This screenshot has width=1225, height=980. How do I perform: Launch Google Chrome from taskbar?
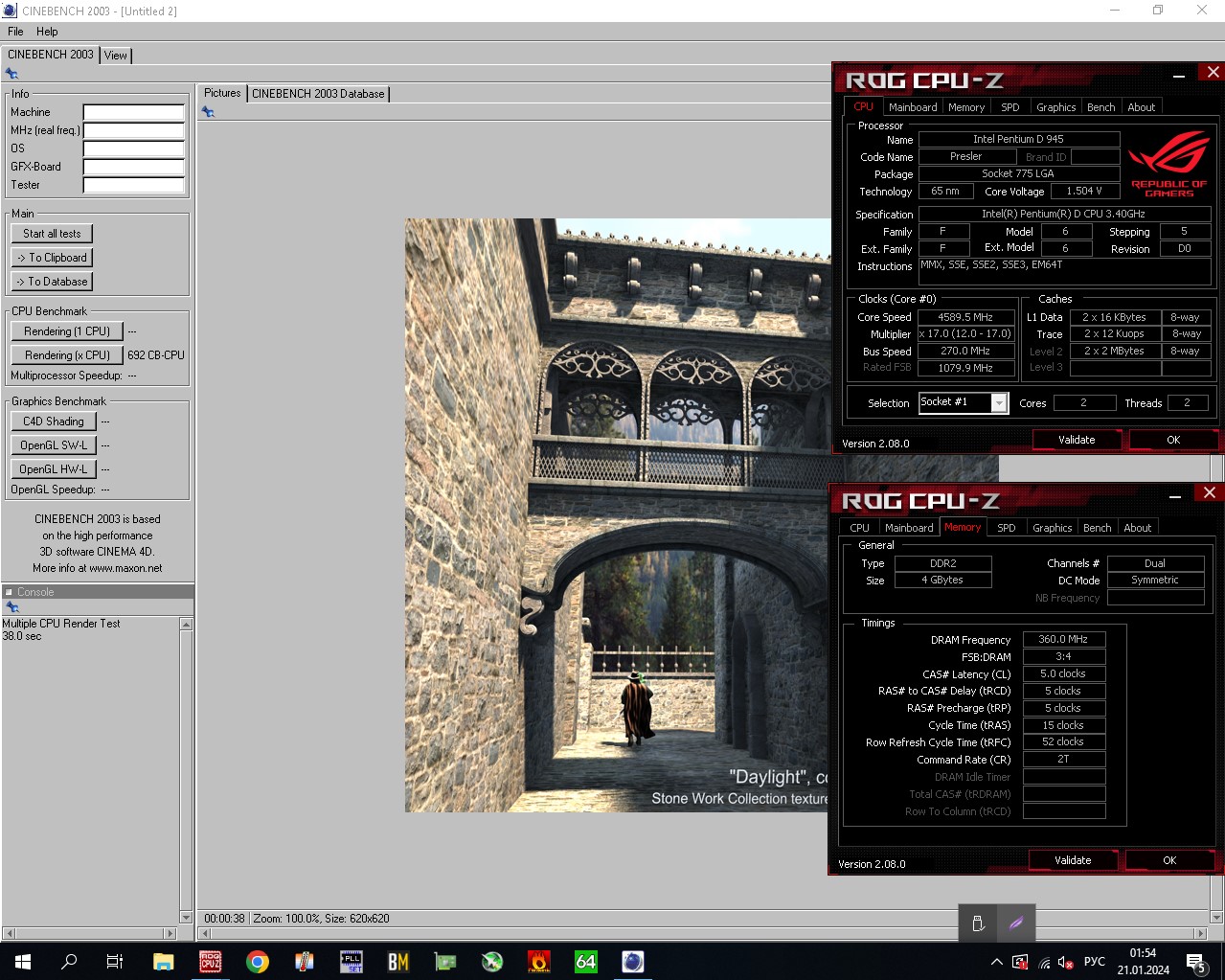pyautogui.click(x=257, y=961)
